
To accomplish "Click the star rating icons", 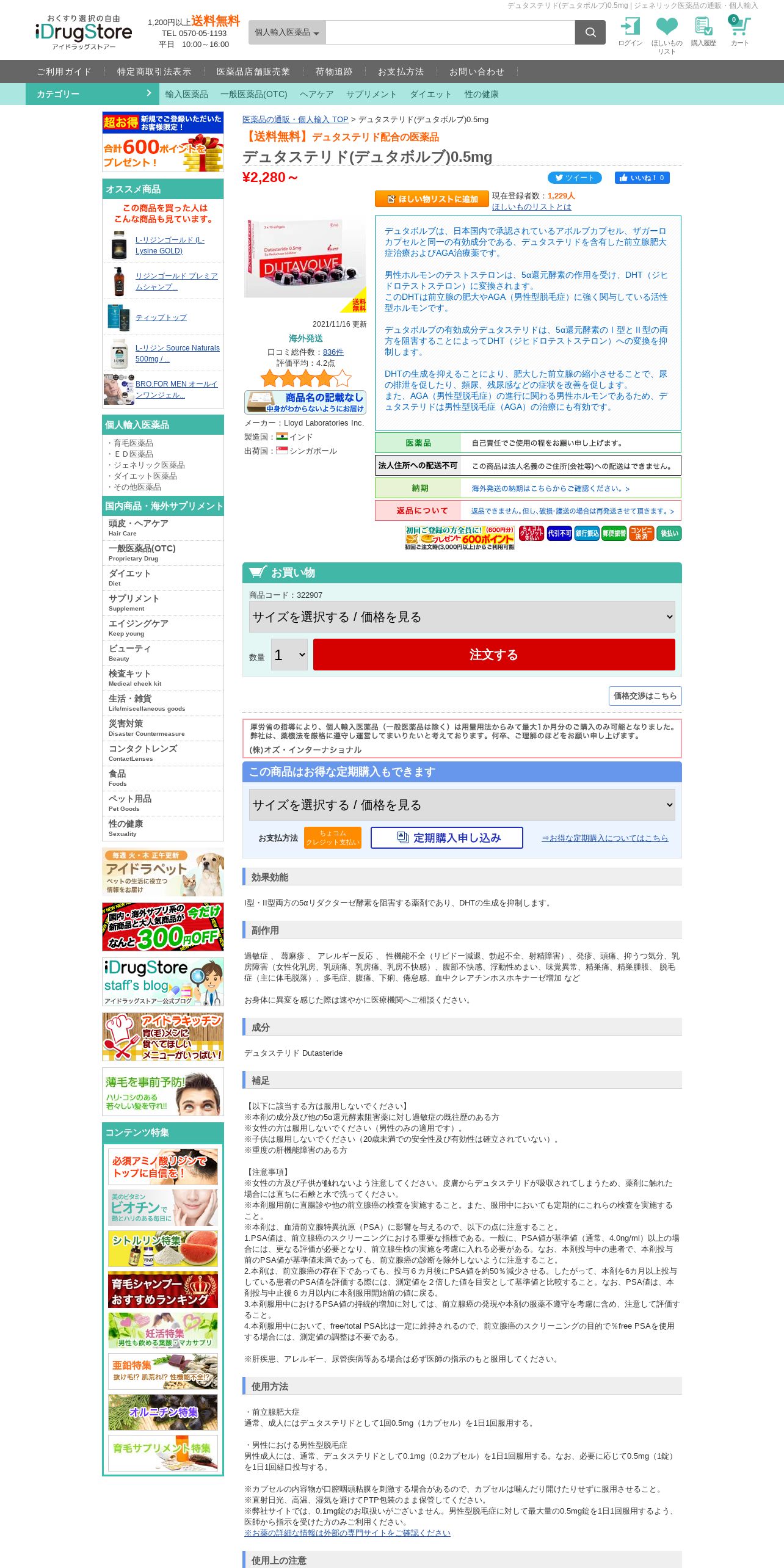I will coord(306,379).
